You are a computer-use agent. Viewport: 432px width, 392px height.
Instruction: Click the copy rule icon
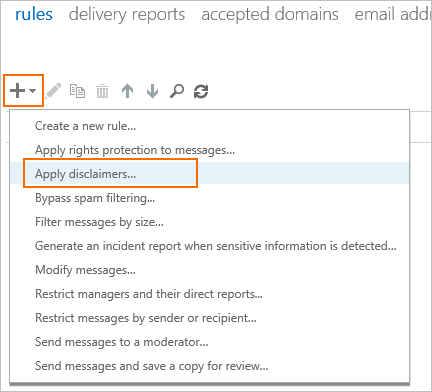(77, 91)
